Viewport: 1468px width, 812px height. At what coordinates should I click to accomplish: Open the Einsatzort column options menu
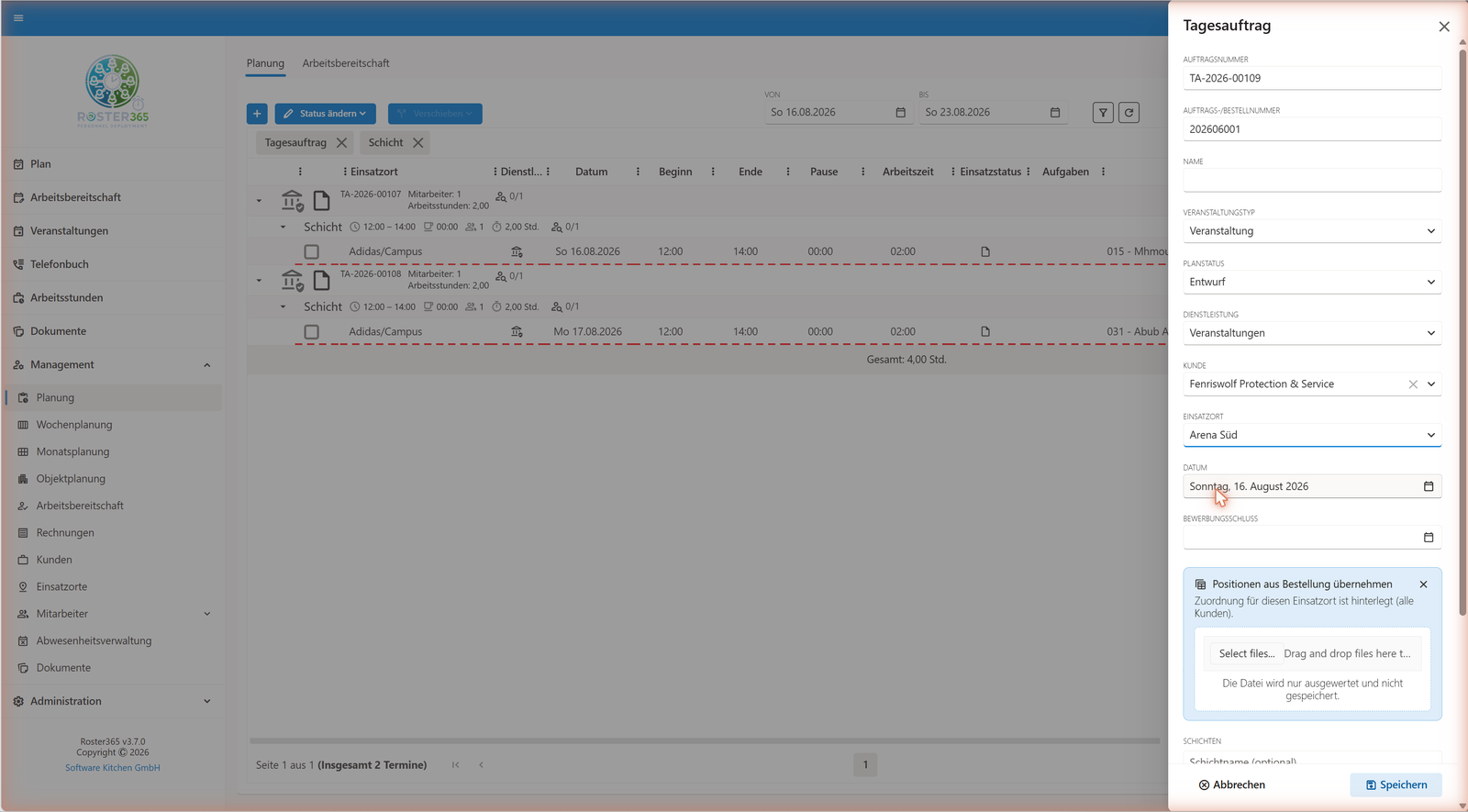coord(495,172)
